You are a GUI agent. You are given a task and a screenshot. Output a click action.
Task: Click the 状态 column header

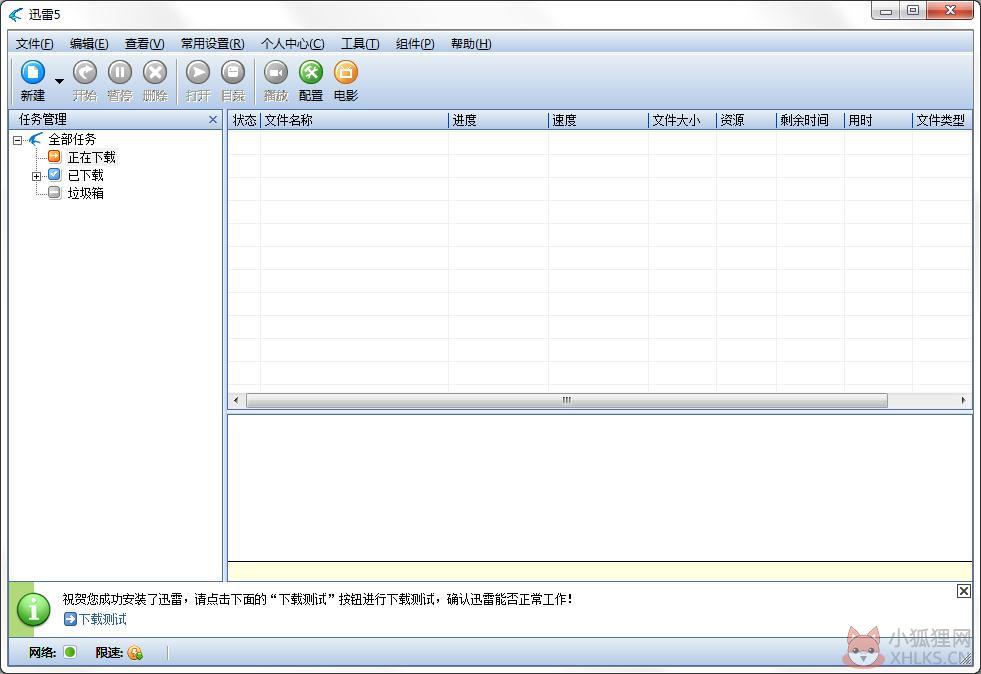(x=244, y=120)
